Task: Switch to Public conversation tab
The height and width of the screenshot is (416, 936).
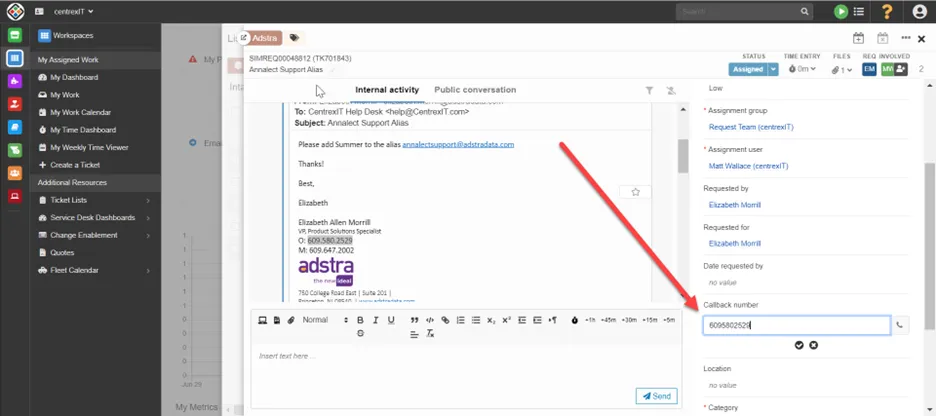Action: pos(475,90)
